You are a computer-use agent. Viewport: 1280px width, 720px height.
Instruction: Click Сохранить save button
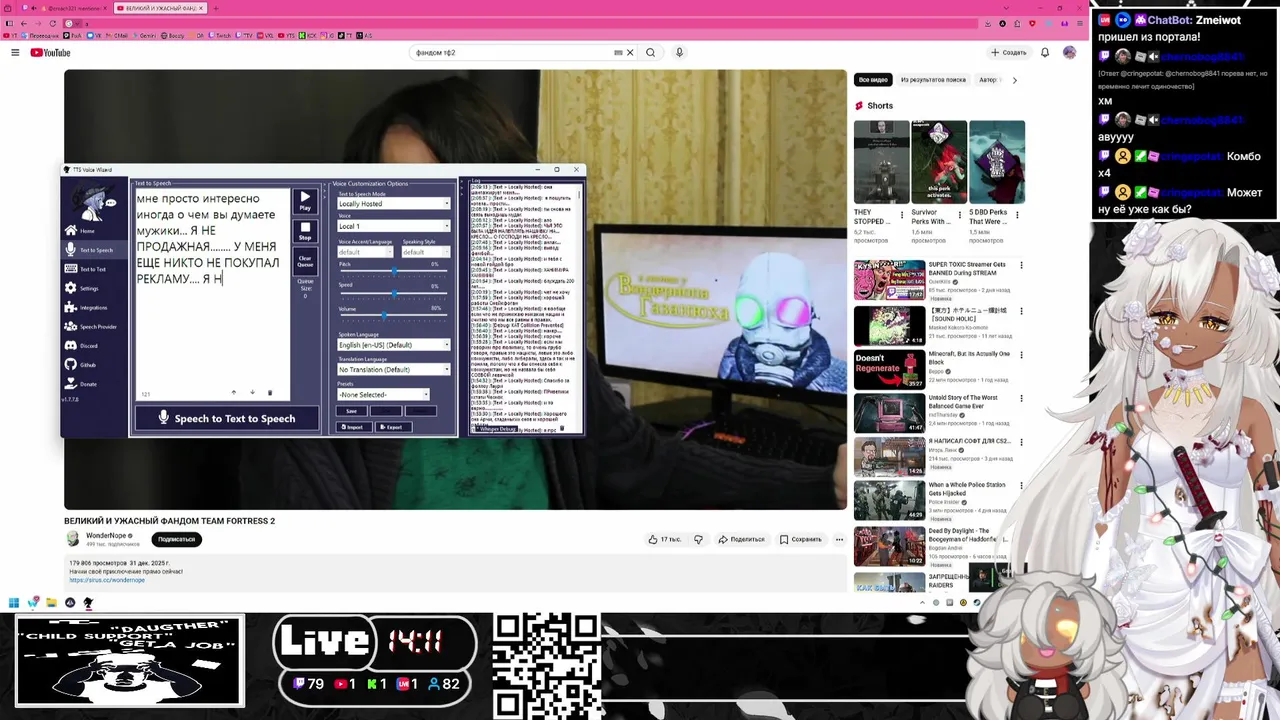click(801, 539)
